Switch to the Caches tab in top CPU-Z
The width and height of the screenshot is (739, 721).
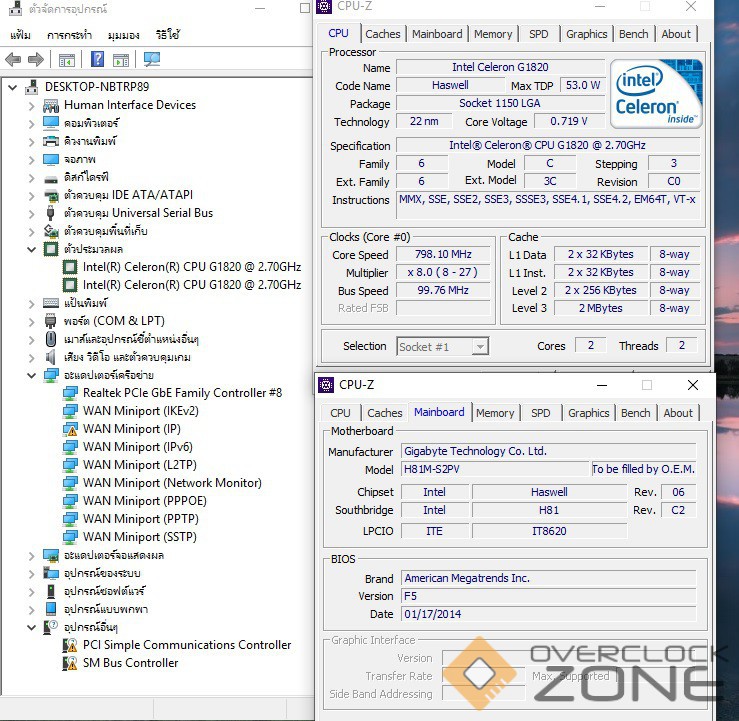tap(382, 34)
